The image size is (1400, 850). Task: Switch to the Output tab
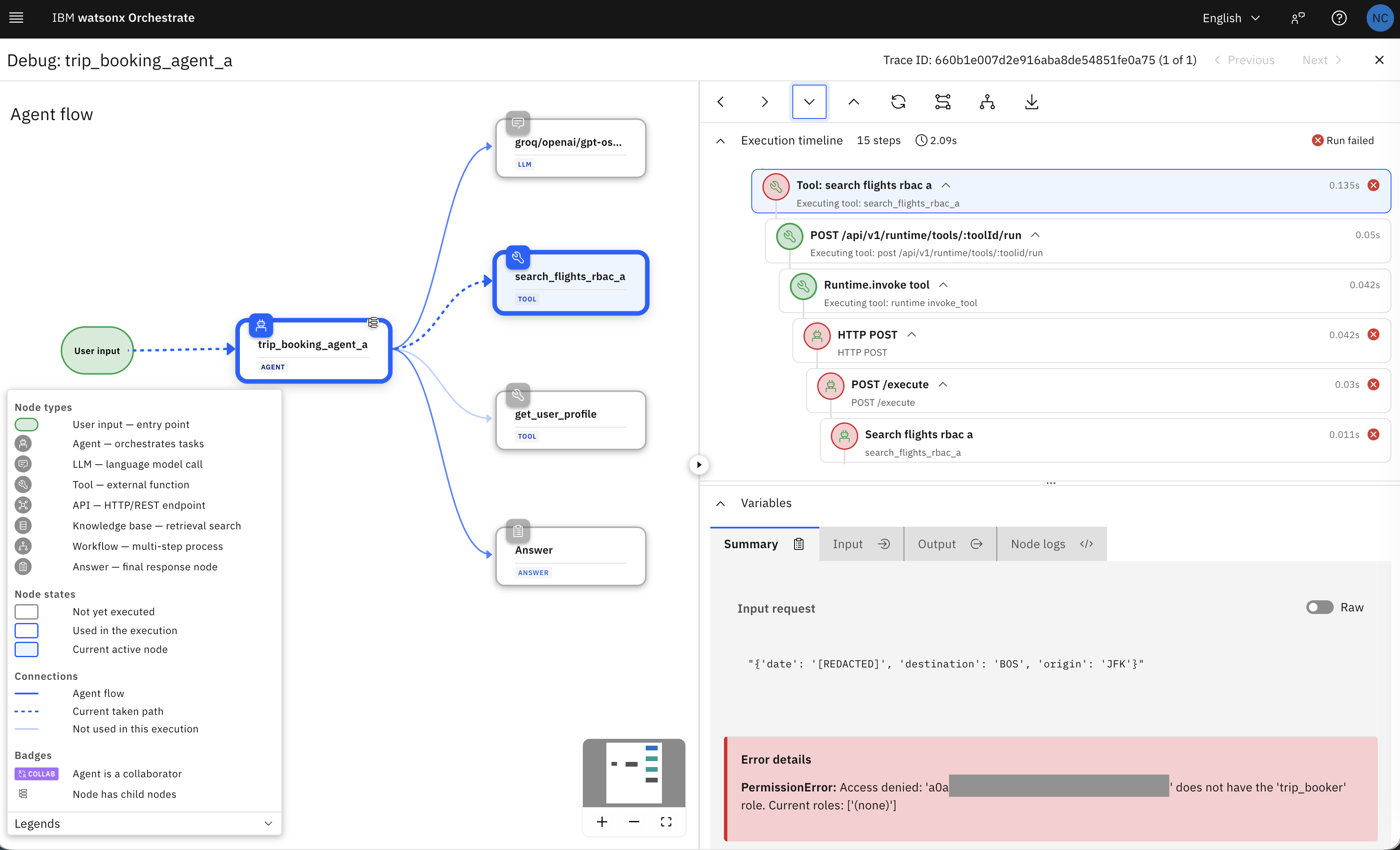950,544
